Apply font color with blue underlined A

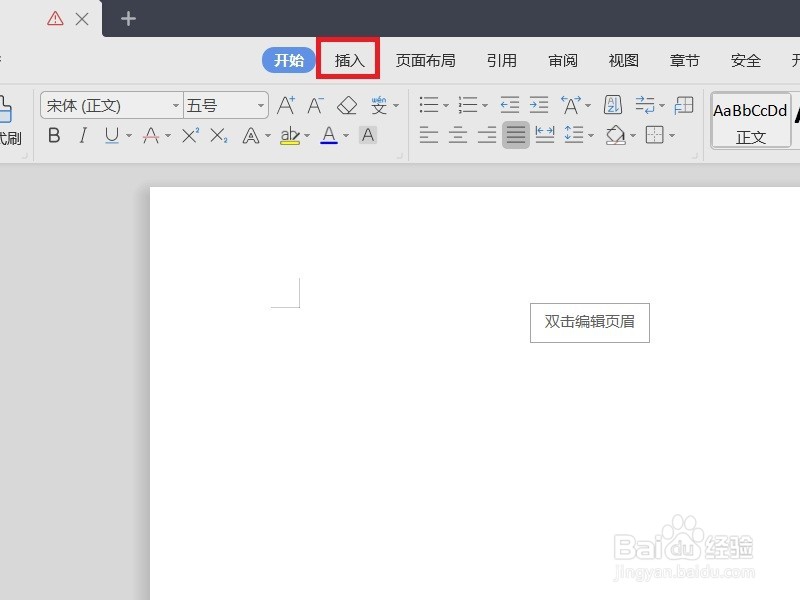click(329, 136)
